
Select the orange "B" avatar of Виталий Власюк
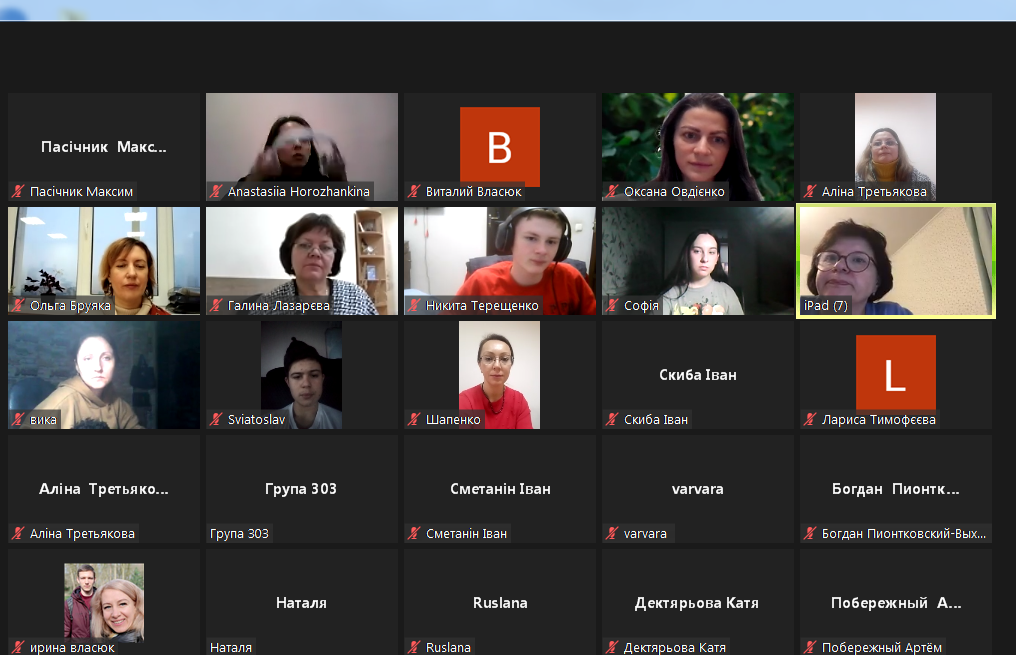pyautogui.click(x=499, y=147)
